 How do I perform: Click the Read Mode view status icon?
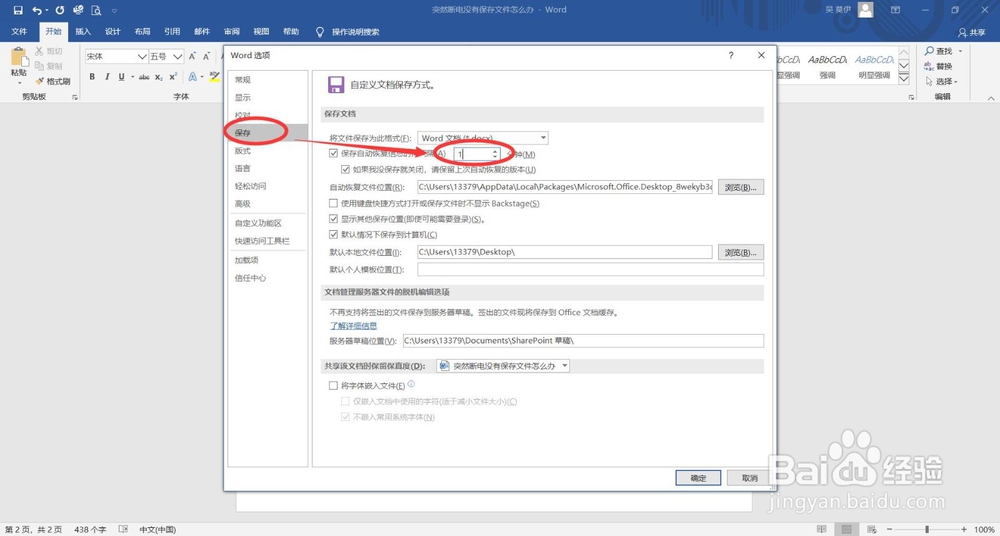tap(823, 530)
